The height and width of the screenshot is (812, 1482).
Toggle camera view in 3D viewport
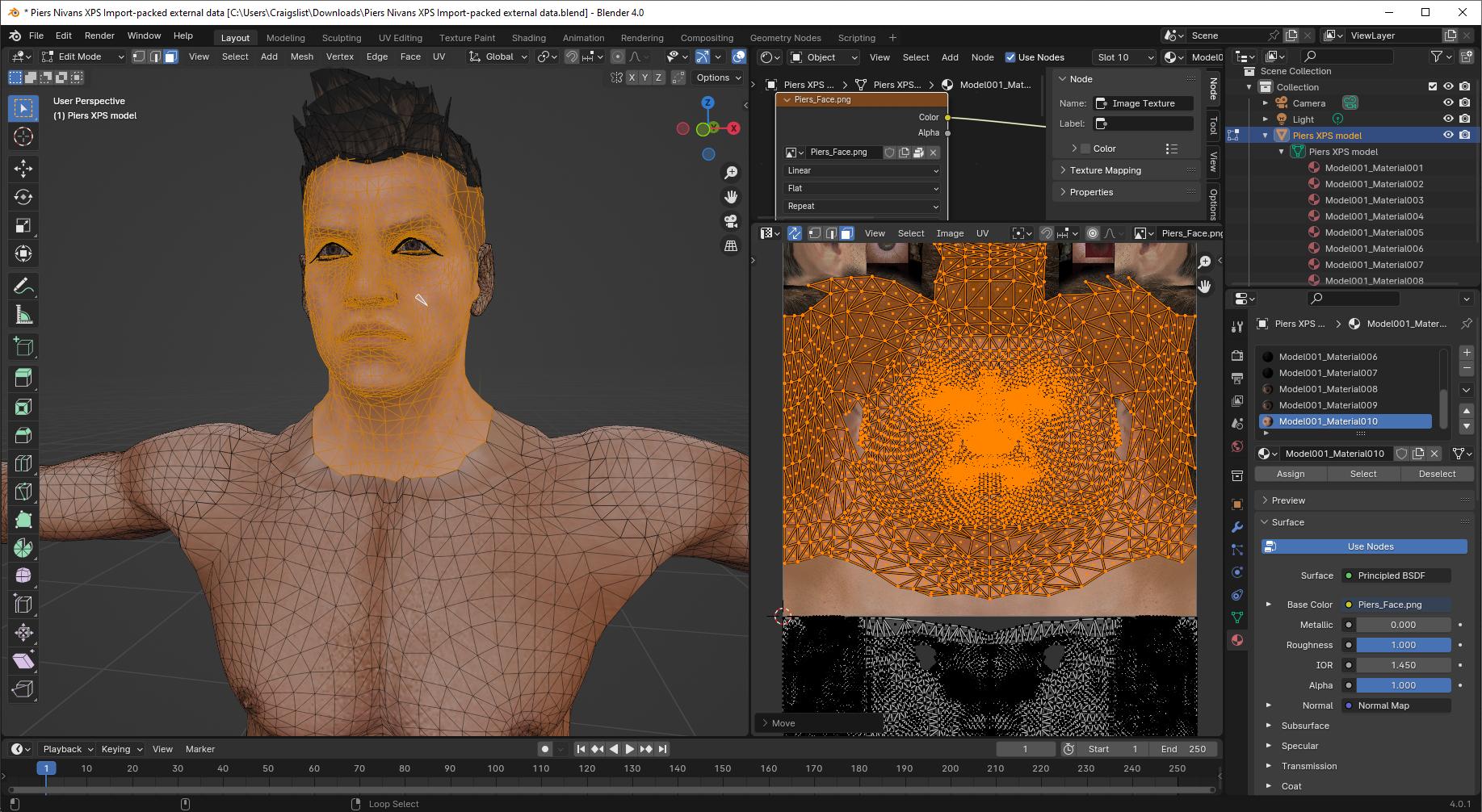[731, 221]
